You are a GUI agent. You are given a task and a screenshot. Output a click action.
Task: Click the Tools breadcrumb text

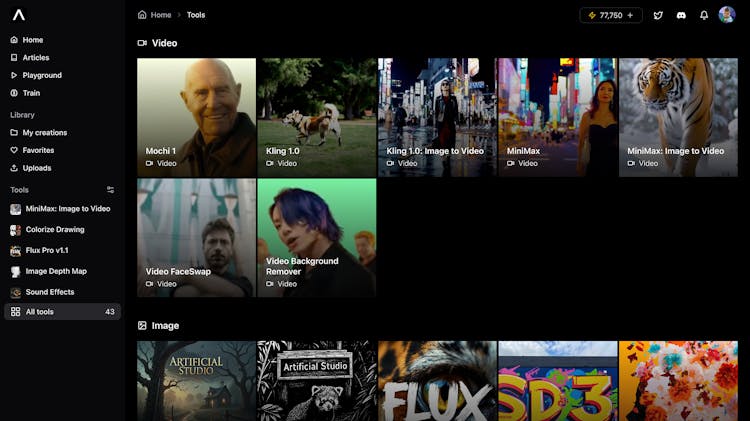point(196,15)
